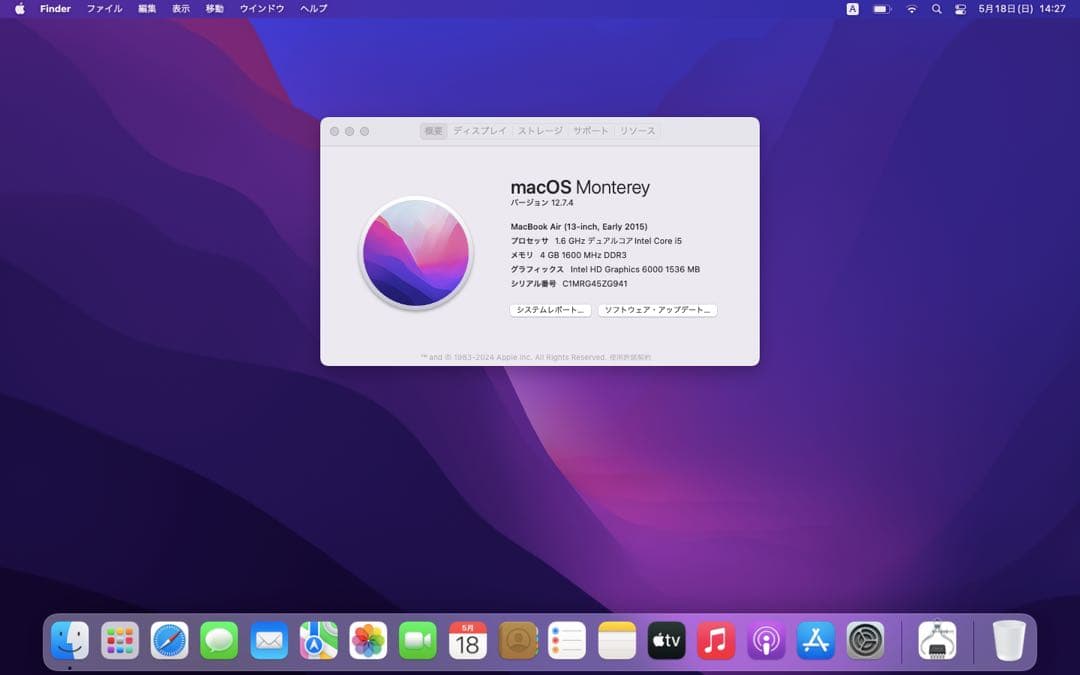Open Maps app in the Dock
1080x675 pixels.
click(318, 640)
